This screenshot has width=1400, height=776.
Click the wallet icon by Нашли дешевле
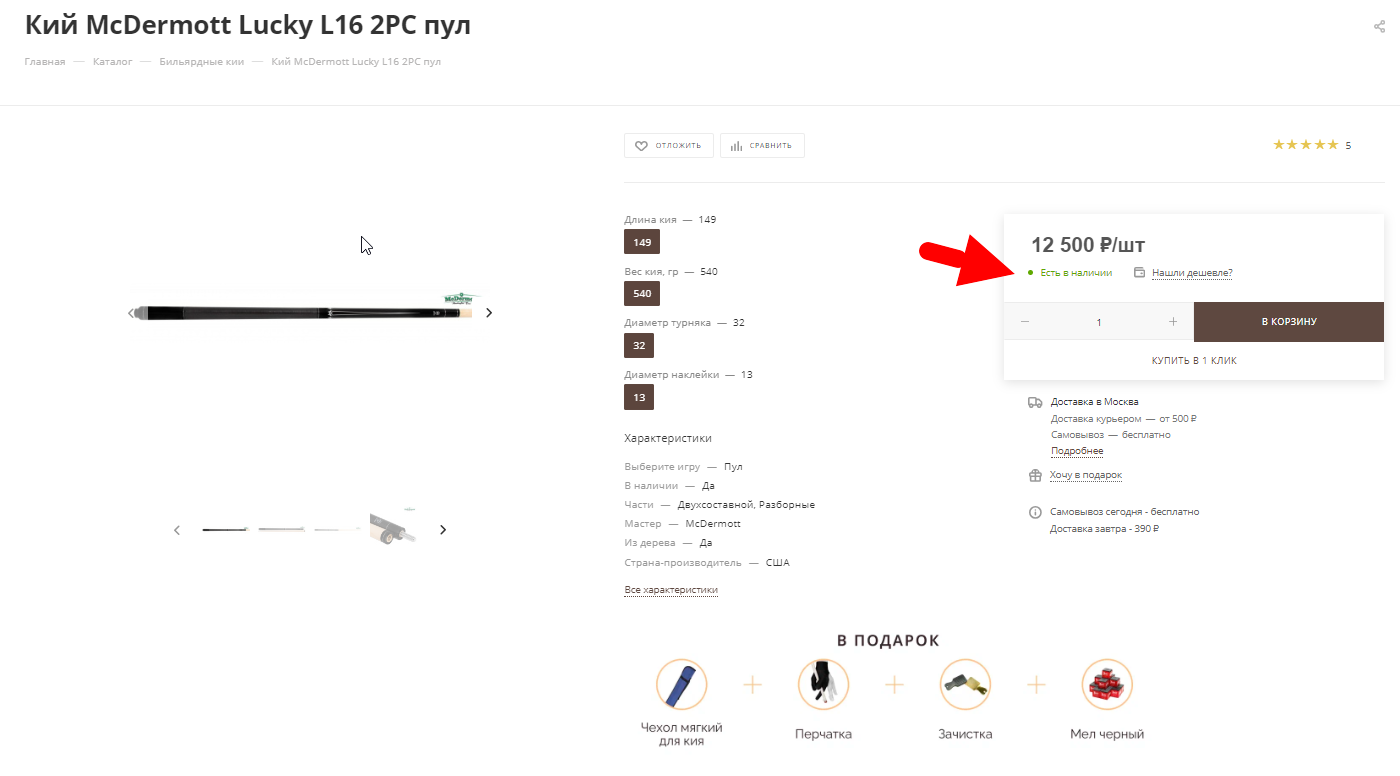1139,272
